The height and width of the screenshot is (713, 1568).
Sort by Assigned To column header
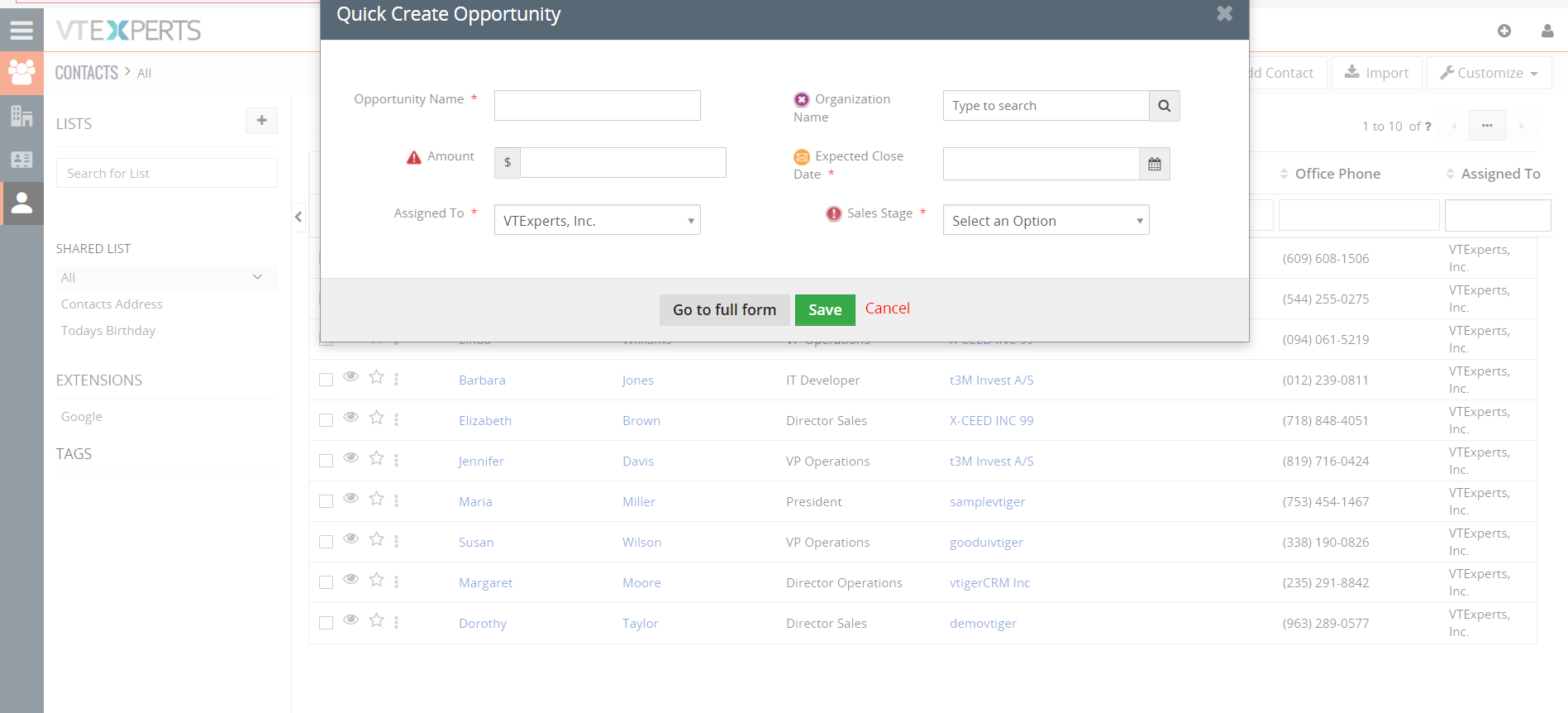[x=1500, y=174]
